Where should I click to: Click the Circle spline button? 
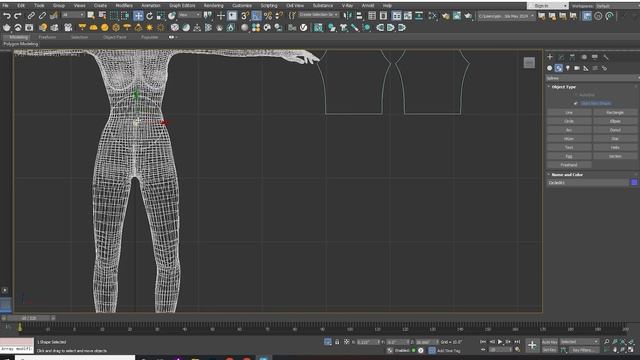click(569, 121)
